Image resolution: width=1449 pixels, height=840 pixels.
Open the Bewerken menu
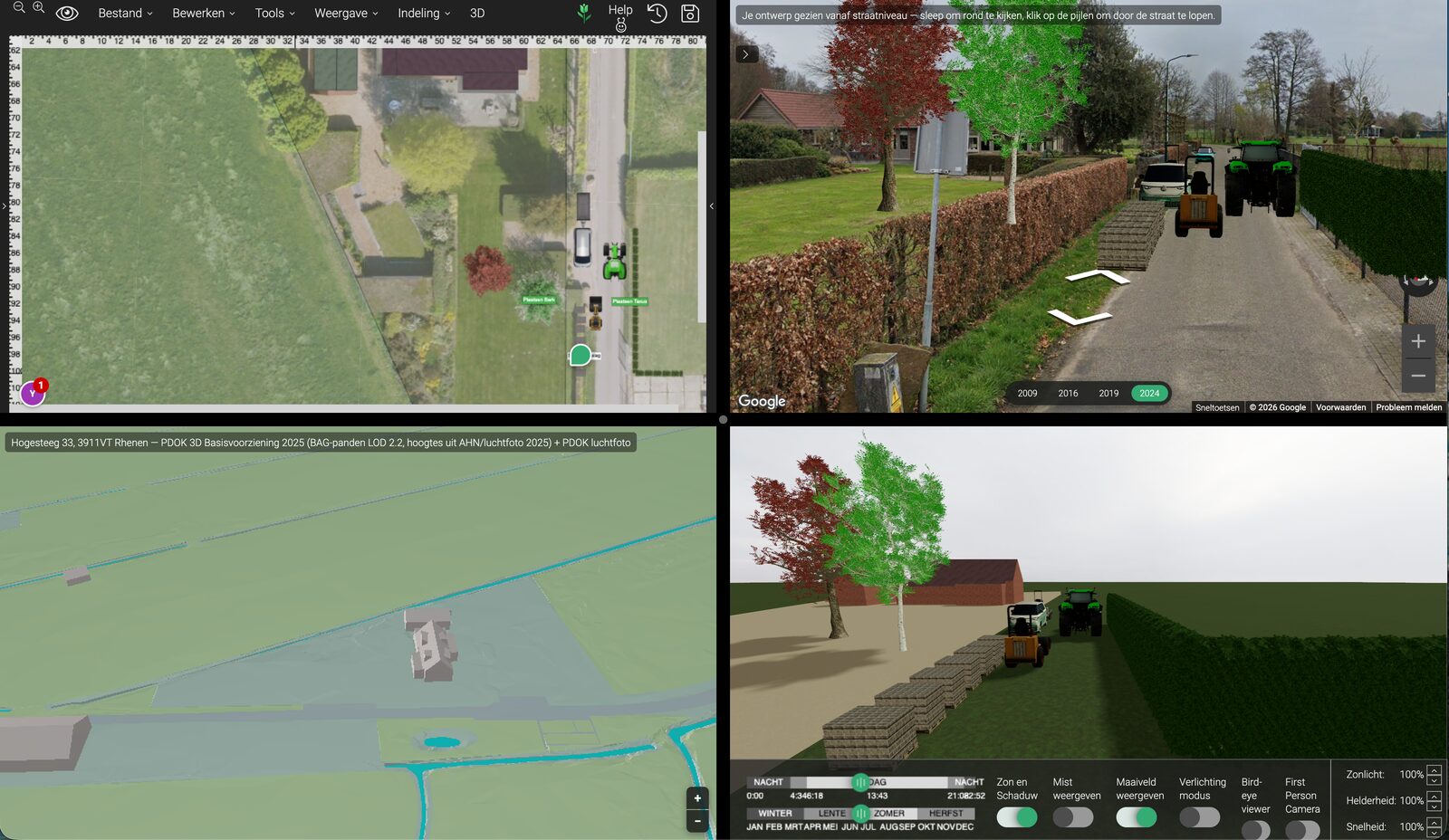pos(204,14)
